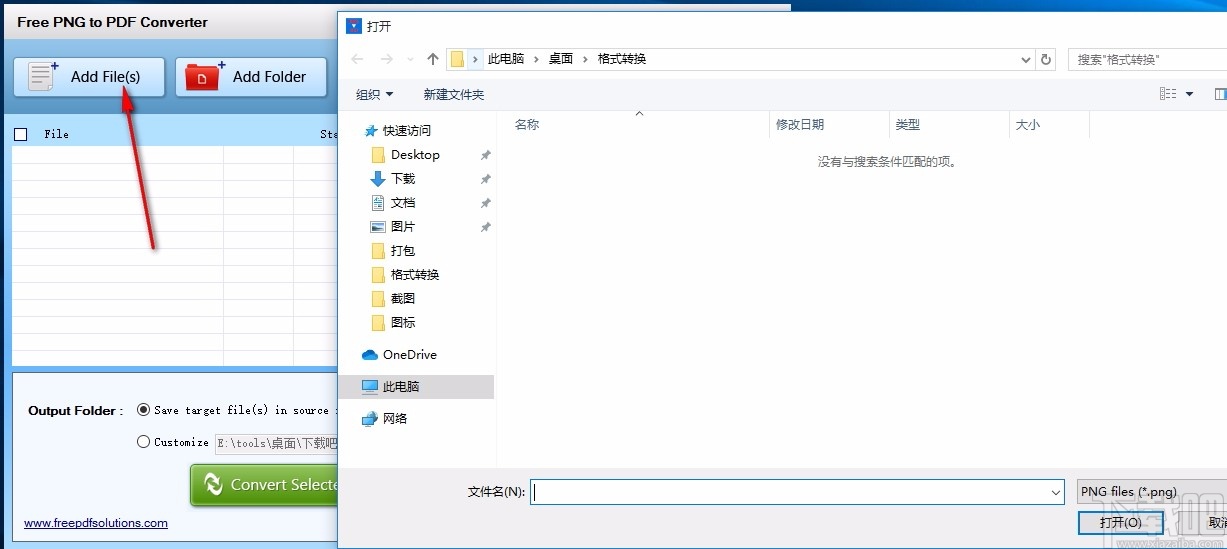Click the Add Folder button

coord(251,77)
